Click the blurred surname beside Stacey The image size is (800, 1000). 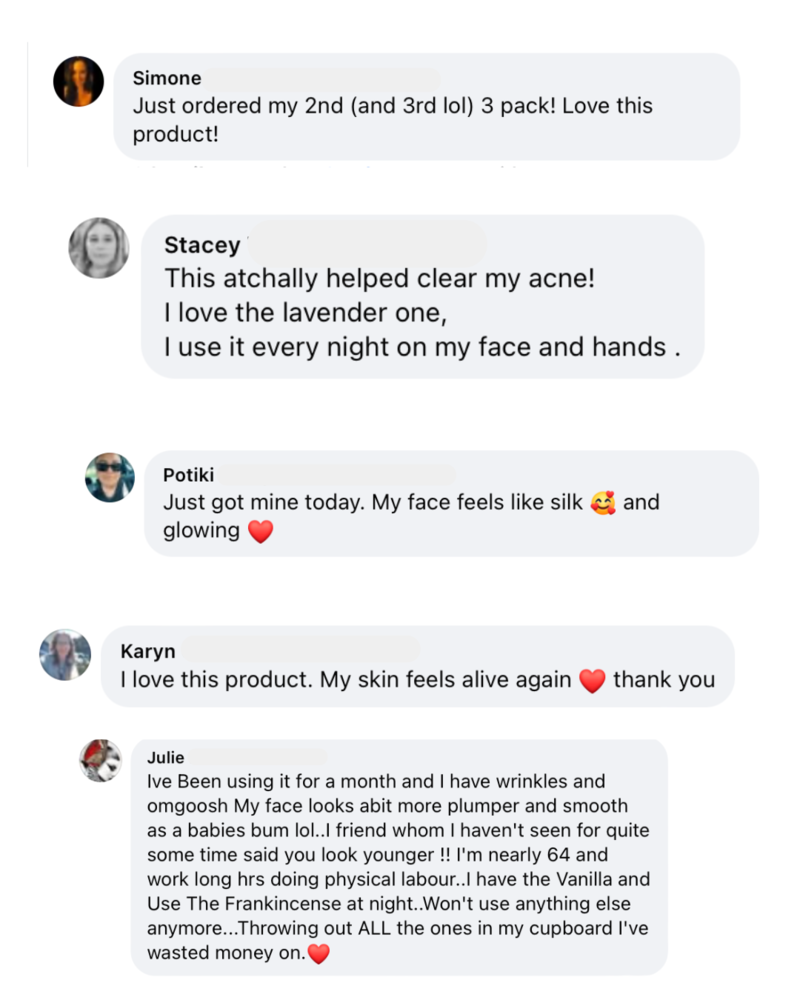(x=365, y=243)
